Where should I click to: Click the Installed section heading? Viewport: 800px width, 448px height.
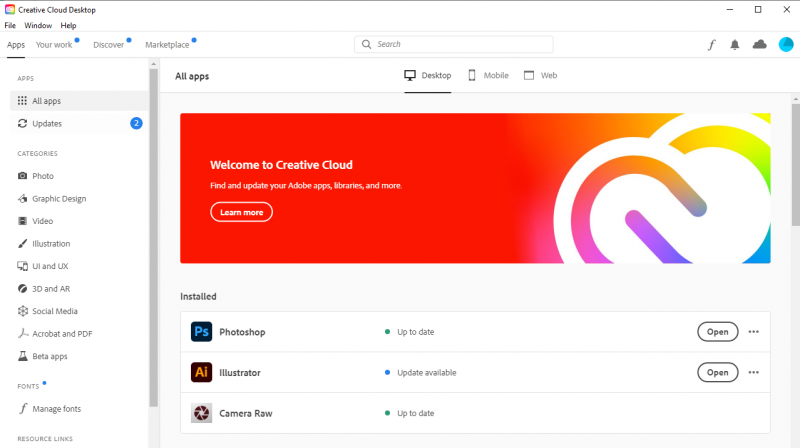pos(198,296)
